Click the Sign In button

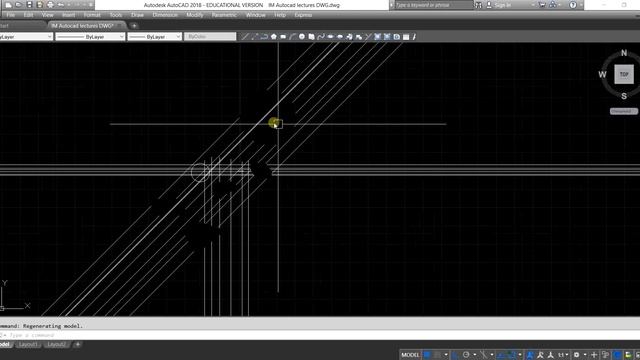[x=499, y=5]
